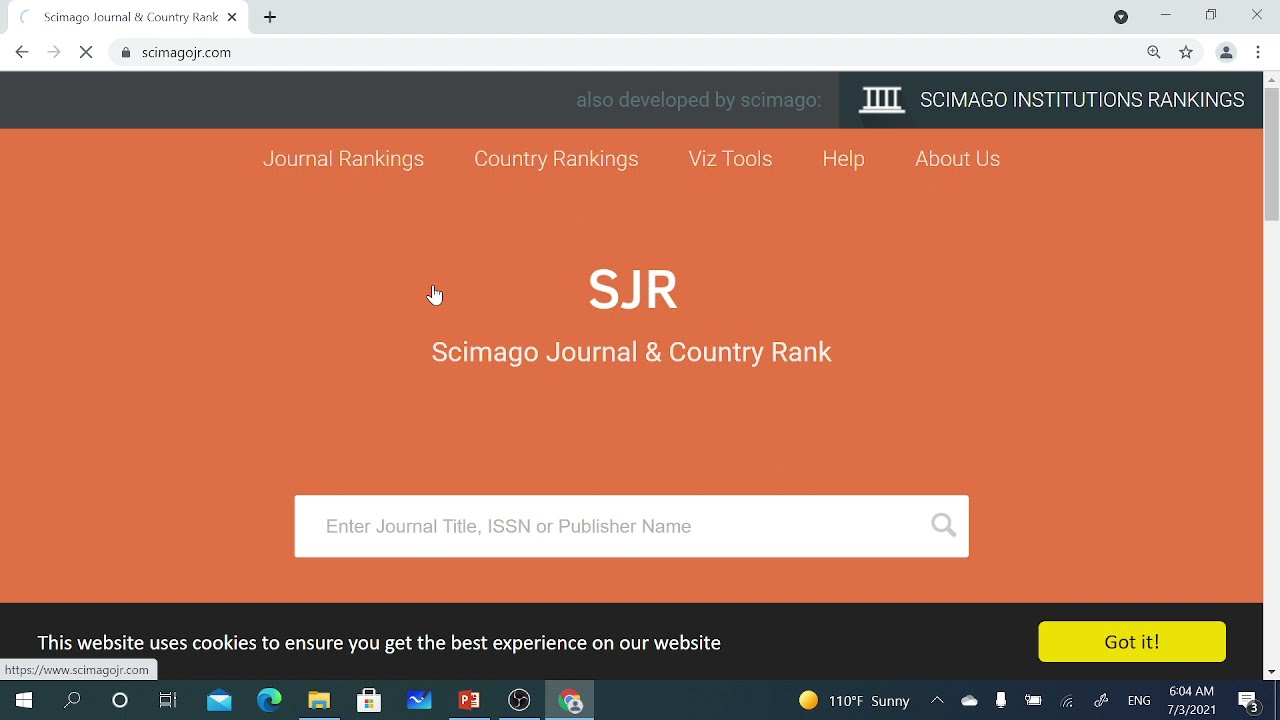The width and height of the screenshot is (1280, 720).
Task: Bookmark this page with star icon
Action: (x=1186, y=52)
